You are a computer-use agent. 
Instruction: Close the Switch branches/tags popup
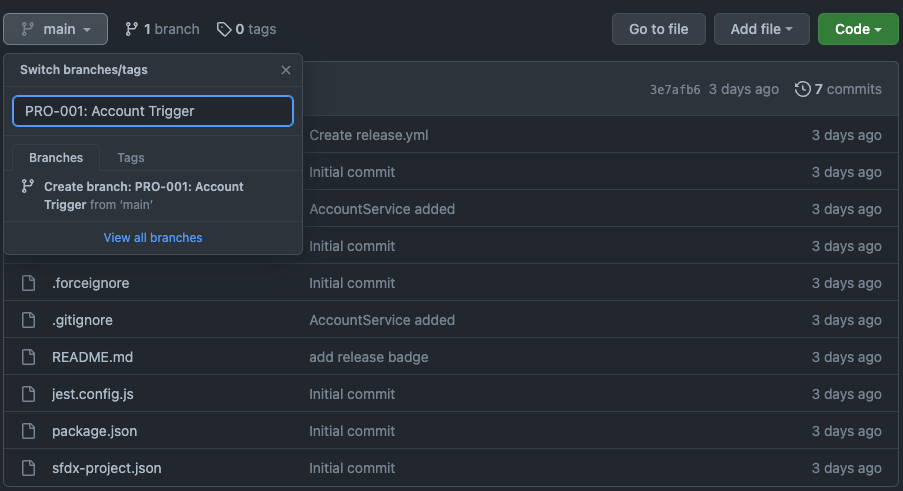tap(286, 70)
